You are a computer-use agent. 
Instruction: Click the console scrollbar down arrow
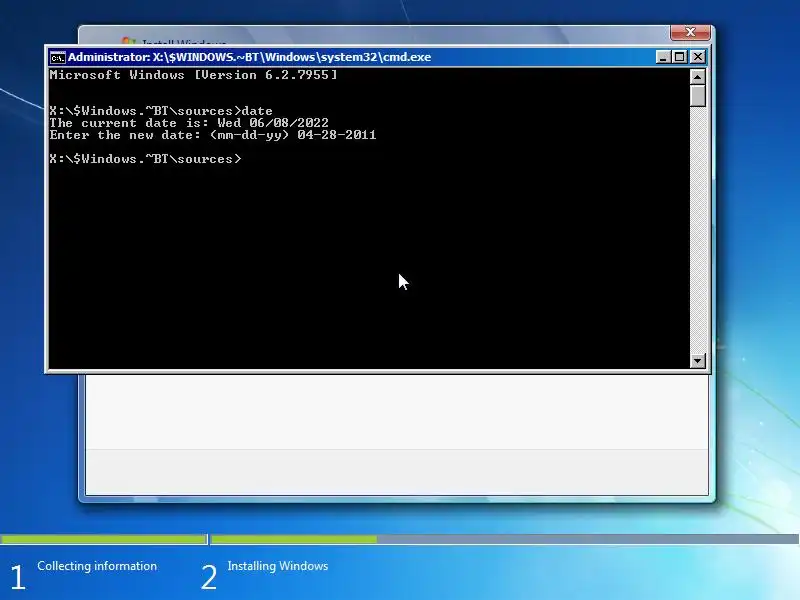point(697,360)
